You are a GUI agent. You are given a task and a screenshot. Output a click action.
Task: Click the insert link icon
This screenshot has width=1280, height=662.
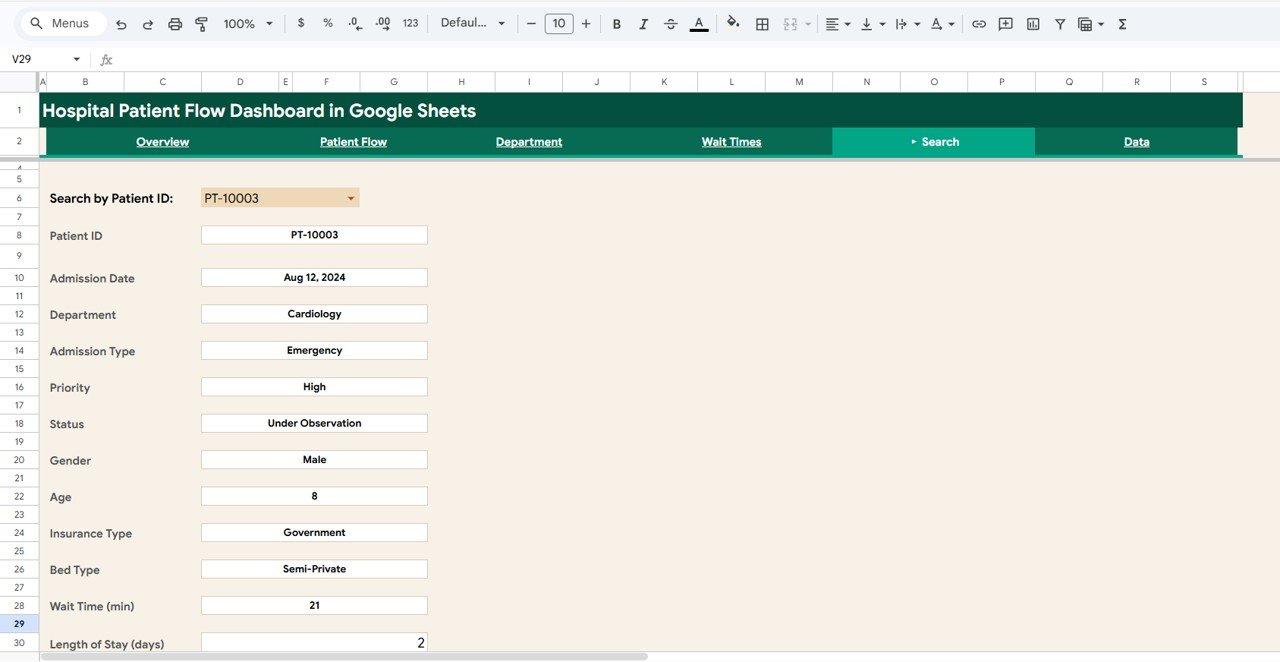(979, 24)
